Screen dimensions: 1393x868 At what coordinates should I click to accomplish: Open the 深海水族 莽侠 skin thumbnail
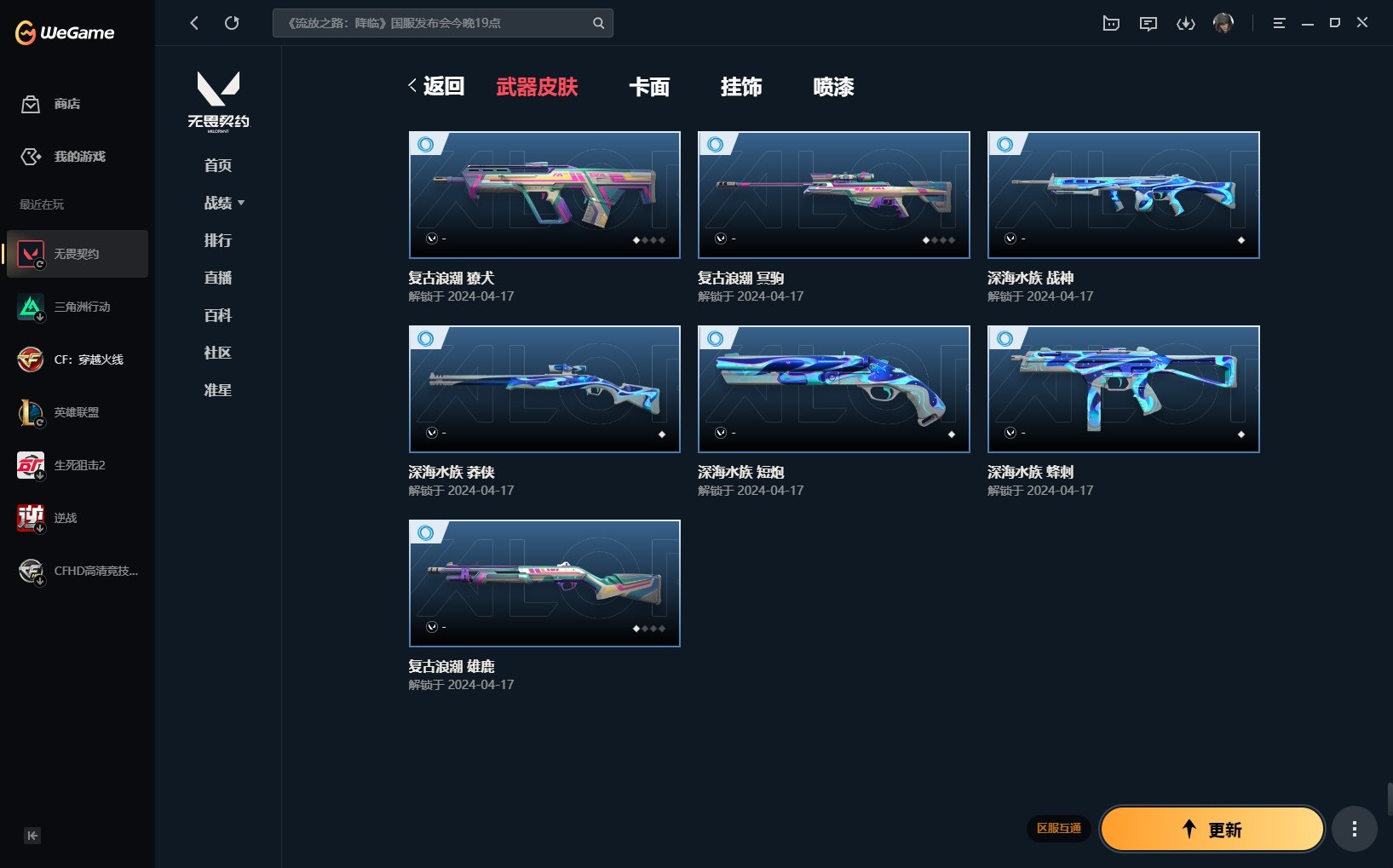pos(544,389)
